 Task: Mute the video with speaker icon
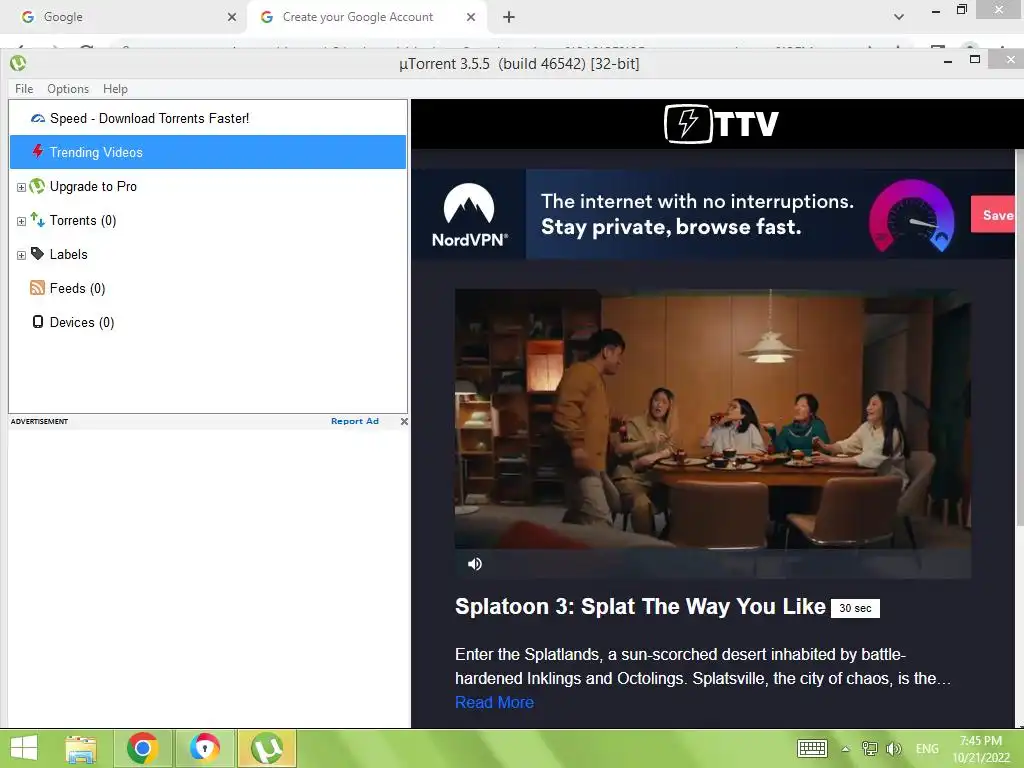[475, 564]
